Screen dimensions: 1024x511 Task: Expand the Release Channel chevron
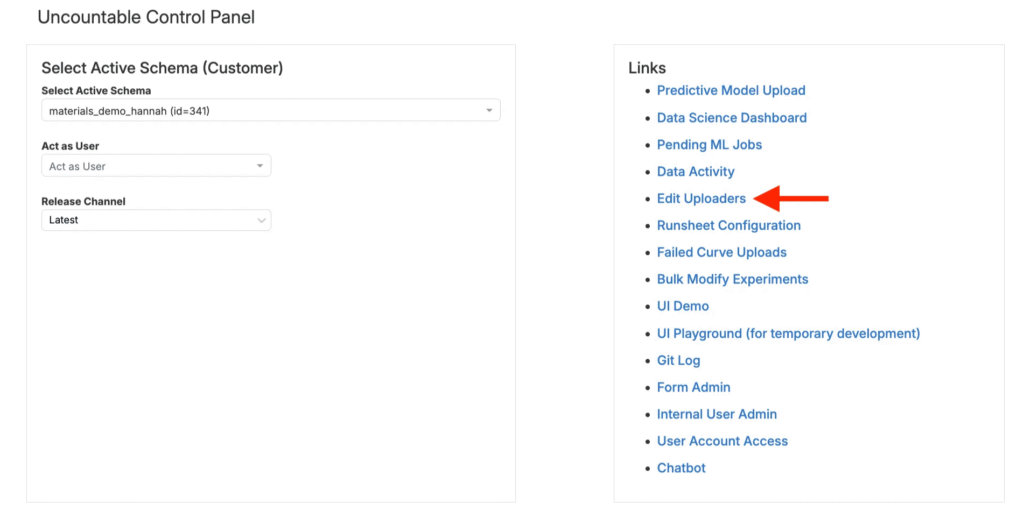(x=261, y=220)
